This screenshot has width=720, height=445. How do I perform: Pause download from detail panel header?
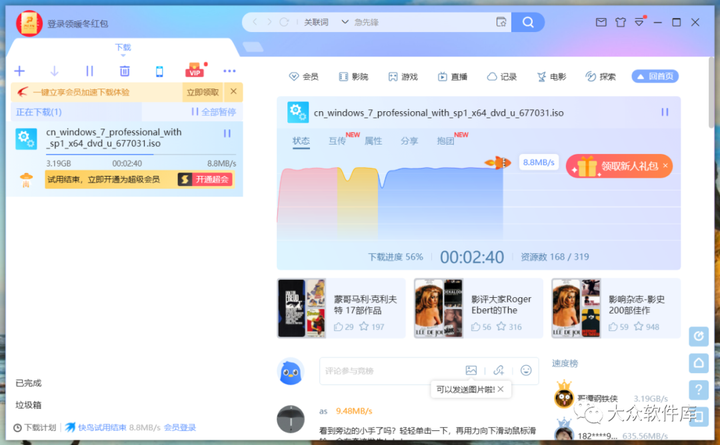click(664, 112)
